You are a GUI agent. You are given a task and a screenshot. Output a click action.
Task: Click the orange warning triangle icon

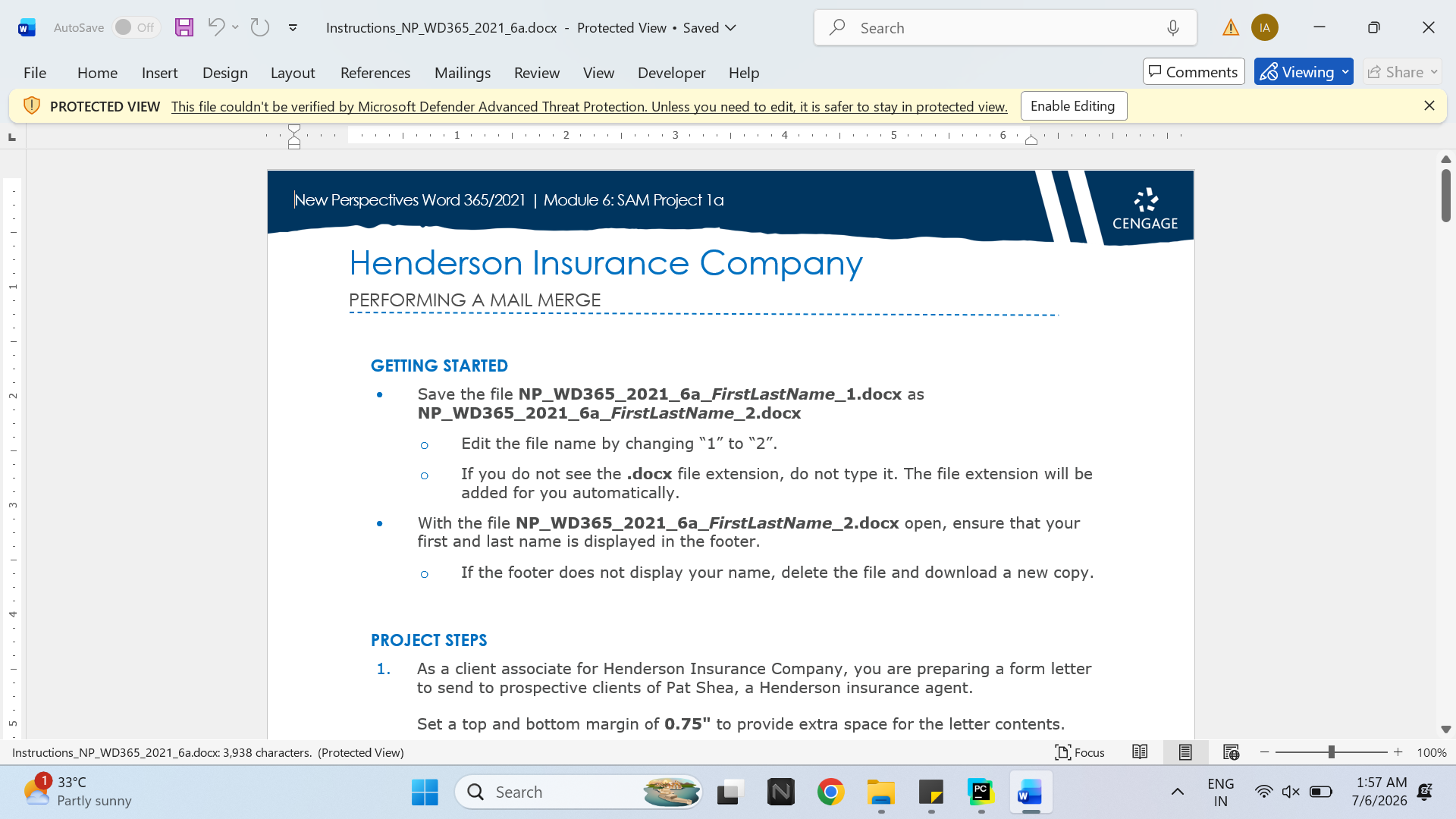[x=1231, y=28]
